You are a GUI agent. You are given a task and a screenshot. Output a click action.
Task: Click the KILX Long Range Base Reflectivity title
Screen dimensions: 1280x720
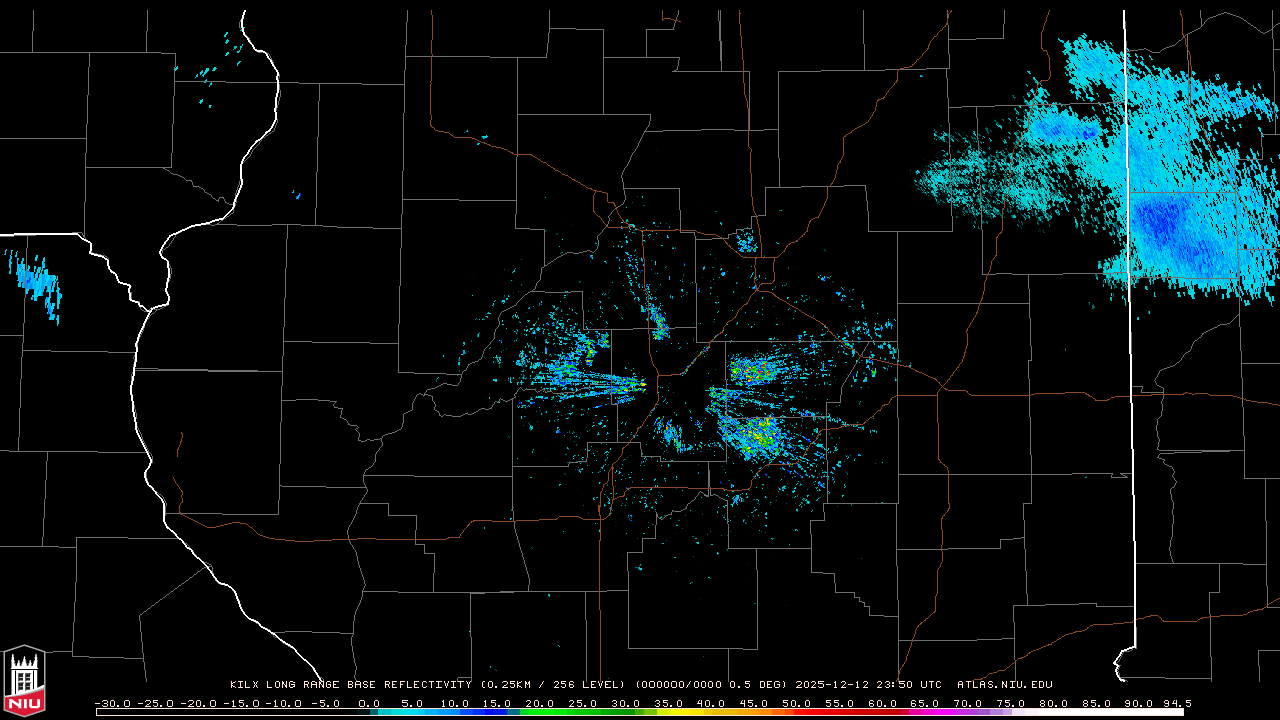pos(351,685)
